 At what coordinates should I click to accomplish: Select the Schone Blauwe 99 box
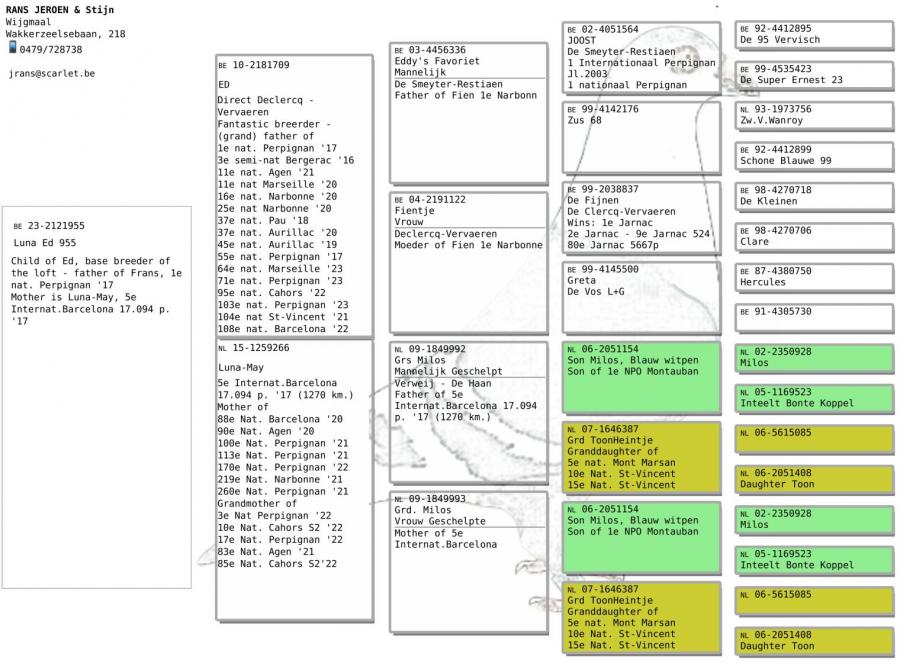click(x=814, y=155)
